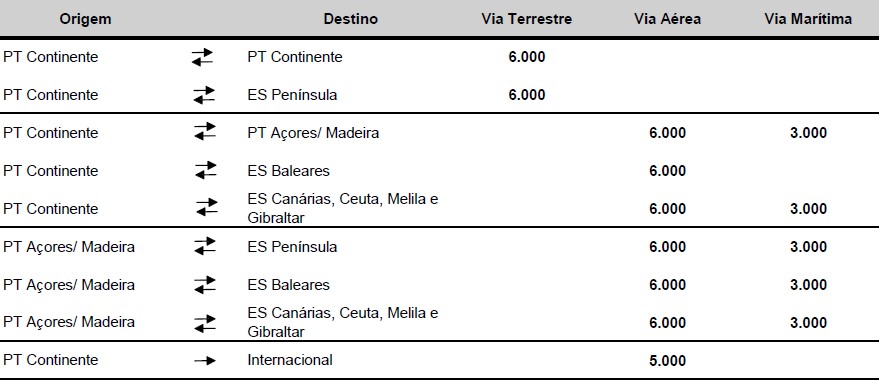Click 6.000 Via Terrestre value for ES Península

tap(526, 95)
